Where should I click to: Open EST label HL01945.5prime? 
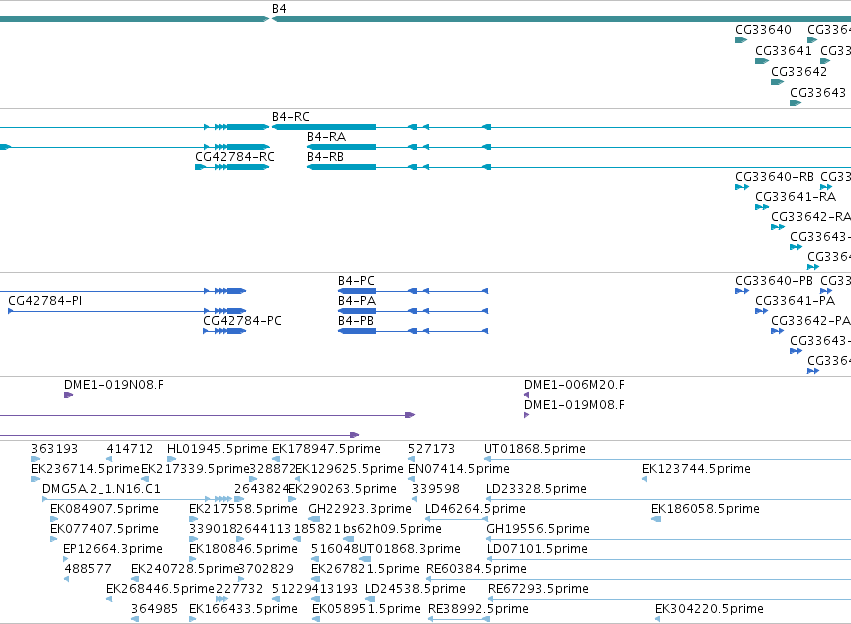(217, 449)
